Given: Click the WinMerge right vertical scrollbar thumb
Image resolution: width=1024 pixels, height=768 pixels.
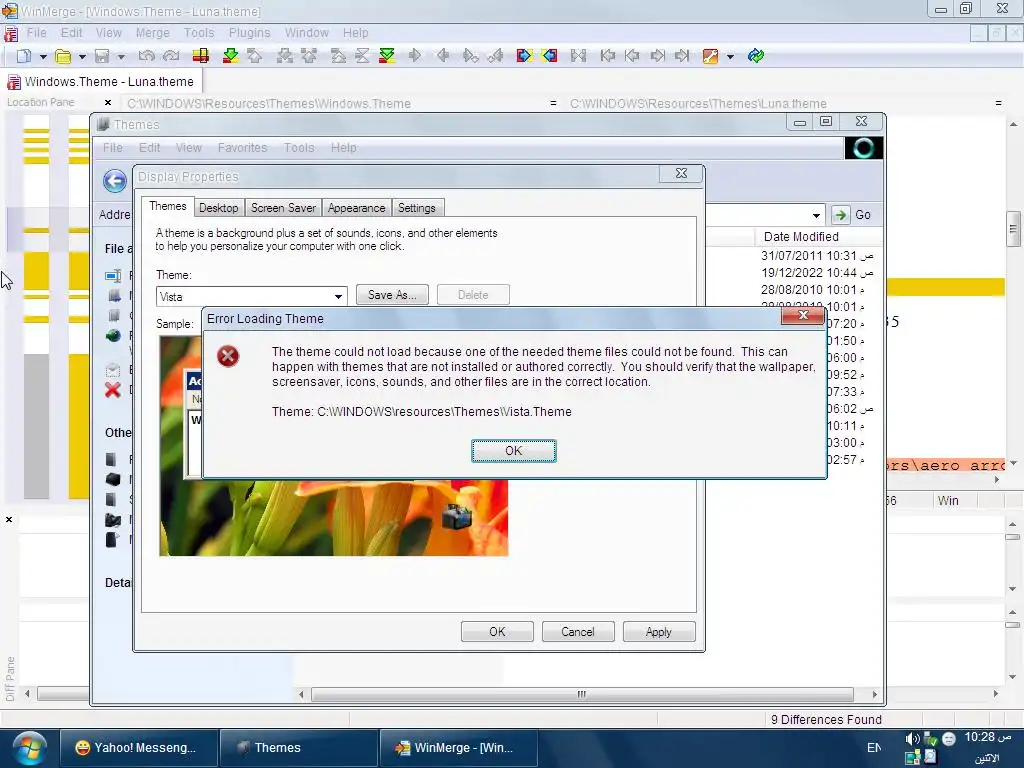Looking at the screenshot, I should click(x=1013, y=229).
